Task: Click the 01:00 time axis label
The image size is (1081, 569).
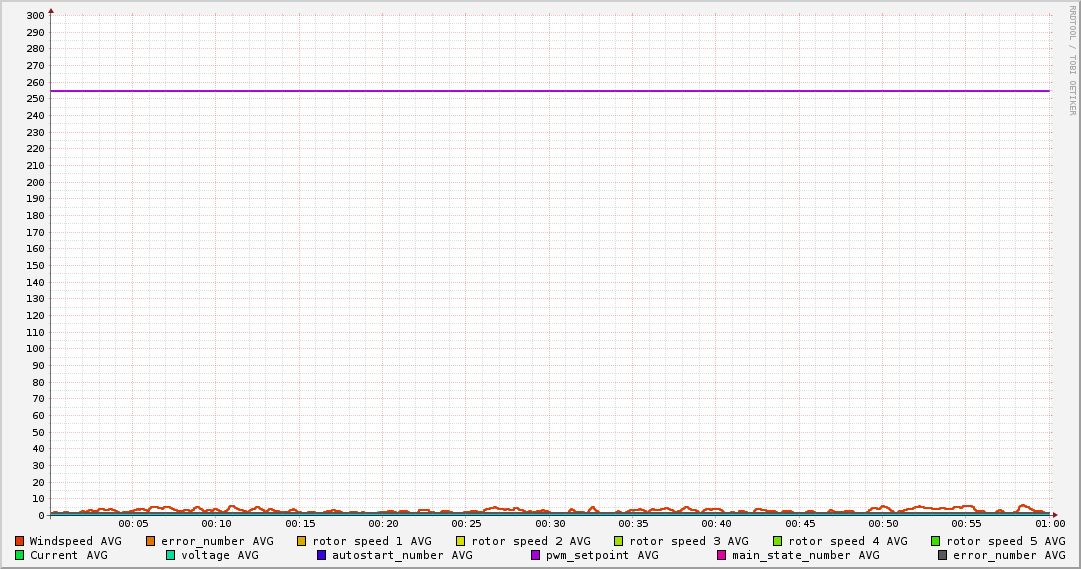Action: click(1050, 524)
